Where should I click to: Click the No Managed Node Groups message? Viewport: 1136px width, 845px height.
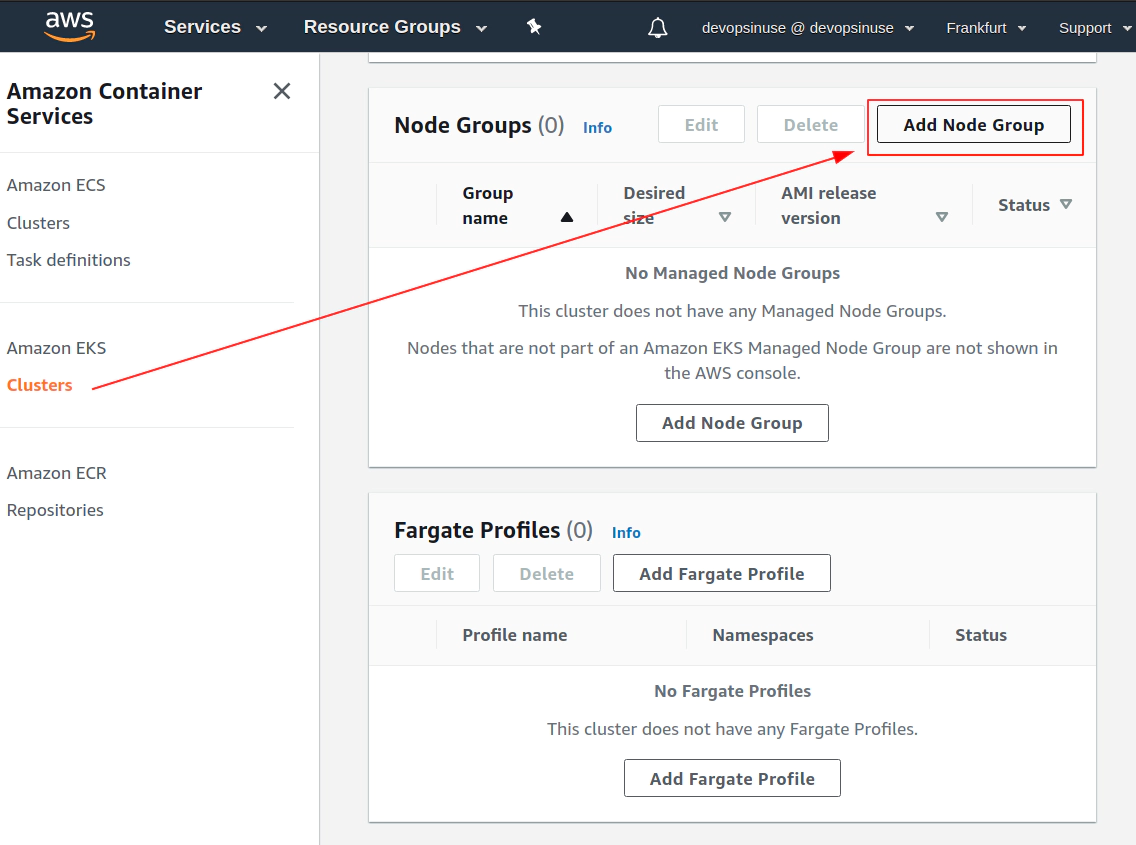coord(732,273)
